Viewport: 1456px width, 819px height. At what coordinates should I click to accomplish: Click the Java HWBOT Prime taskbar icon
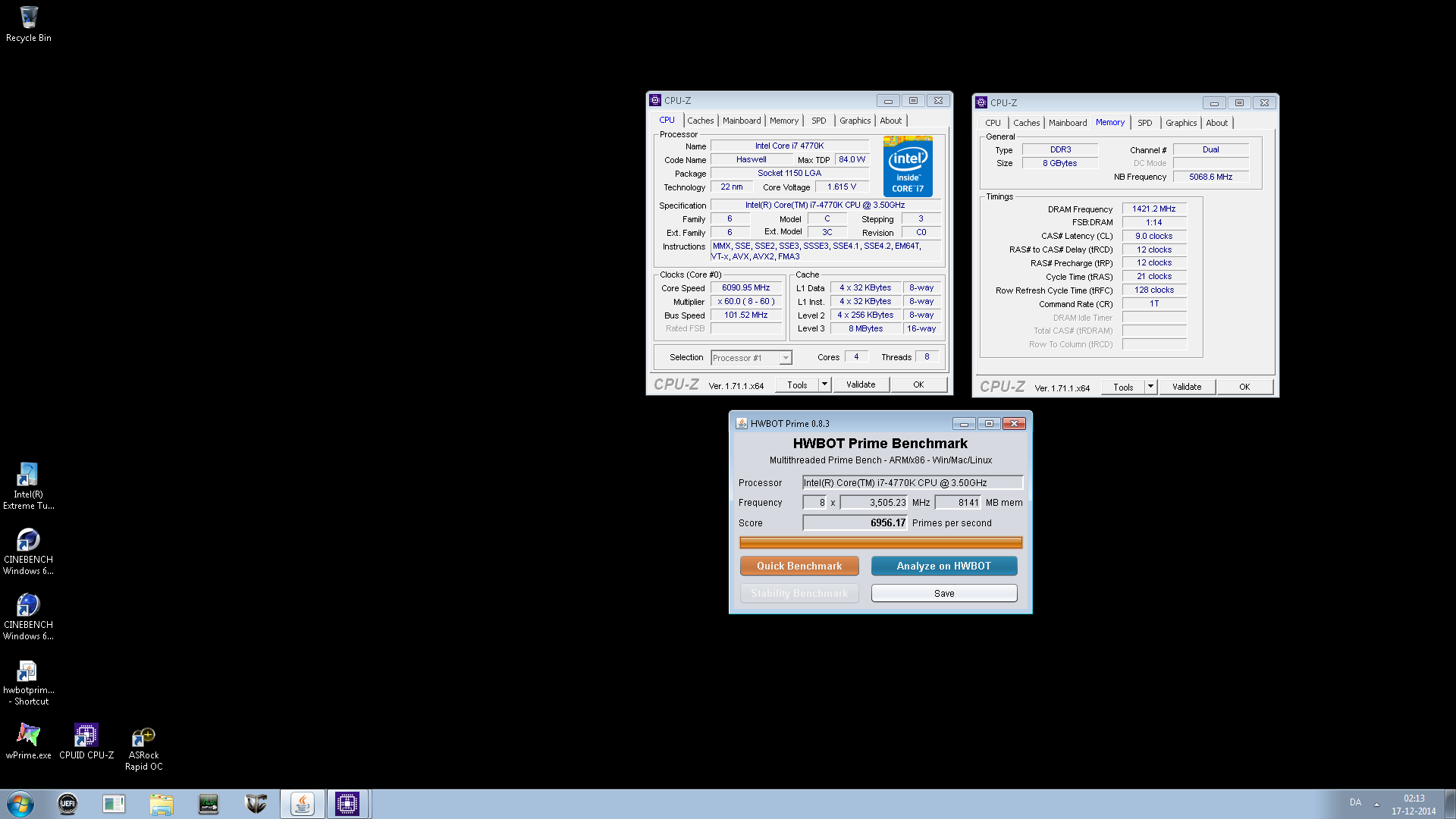pos(302,804)
